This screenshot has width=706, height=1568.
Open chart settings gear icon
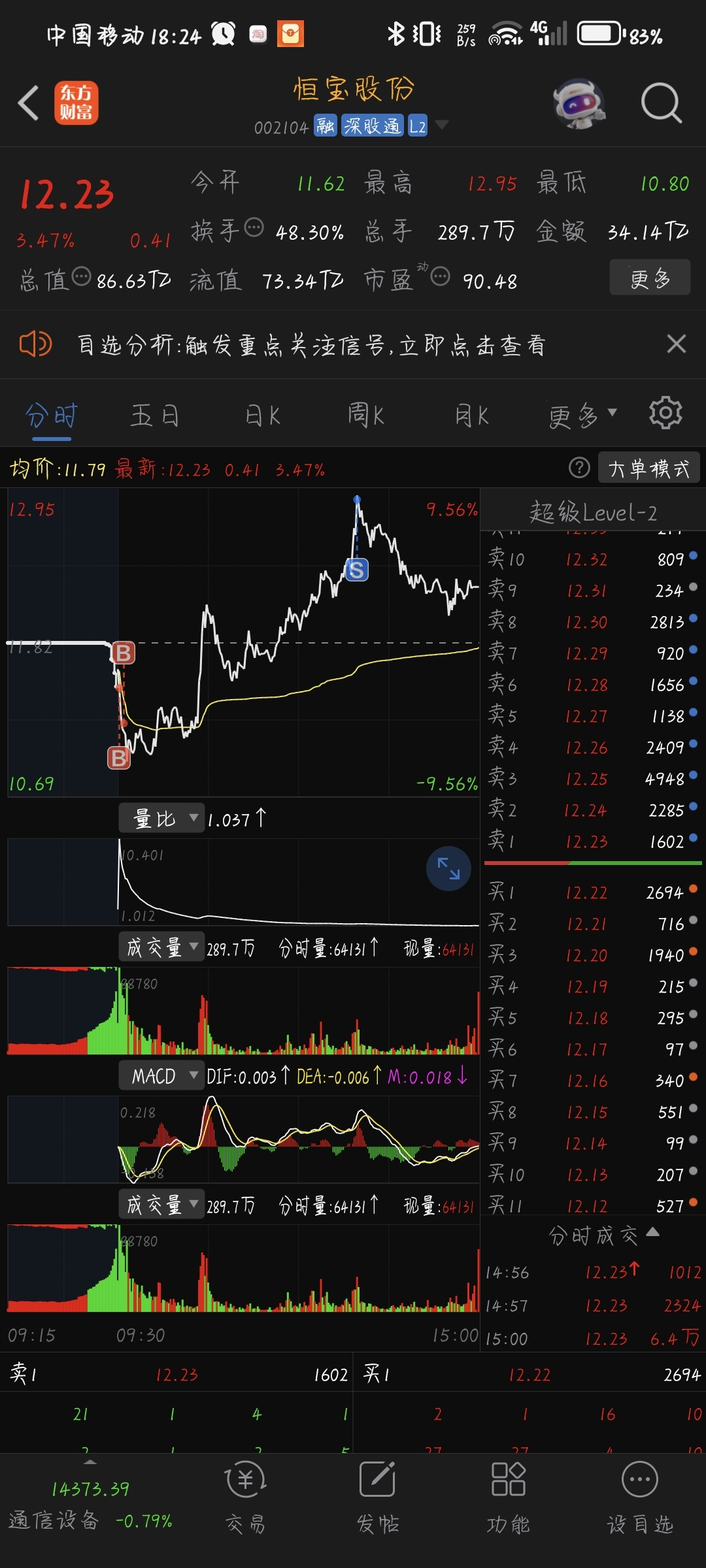(x=665, y=413)
